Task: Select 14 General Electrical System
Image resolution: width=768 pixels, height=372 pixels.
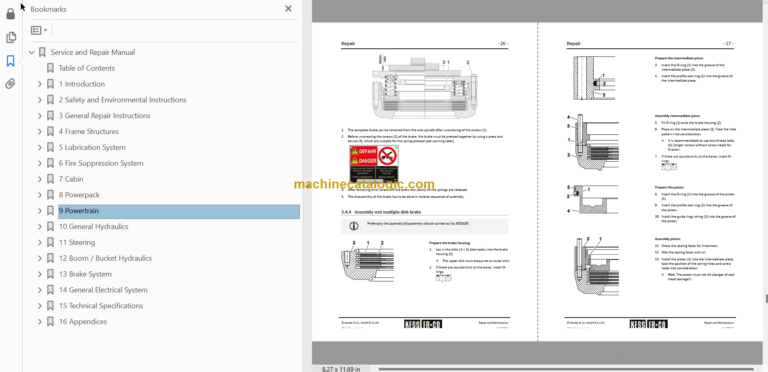Action: pyautogui.click(x=103, y=290)
